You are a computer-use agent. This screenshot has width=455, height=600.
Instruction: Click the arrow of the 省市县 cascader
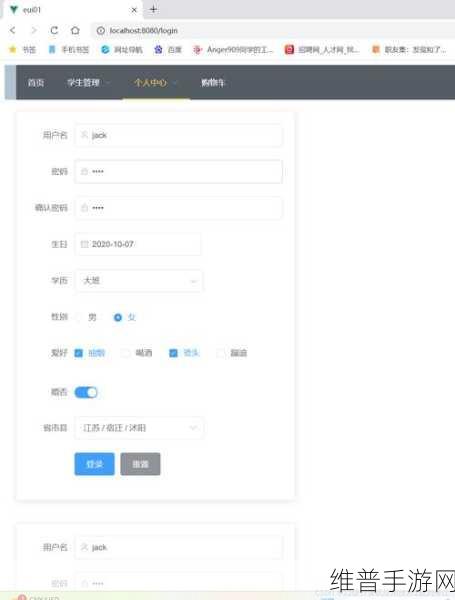193,427
